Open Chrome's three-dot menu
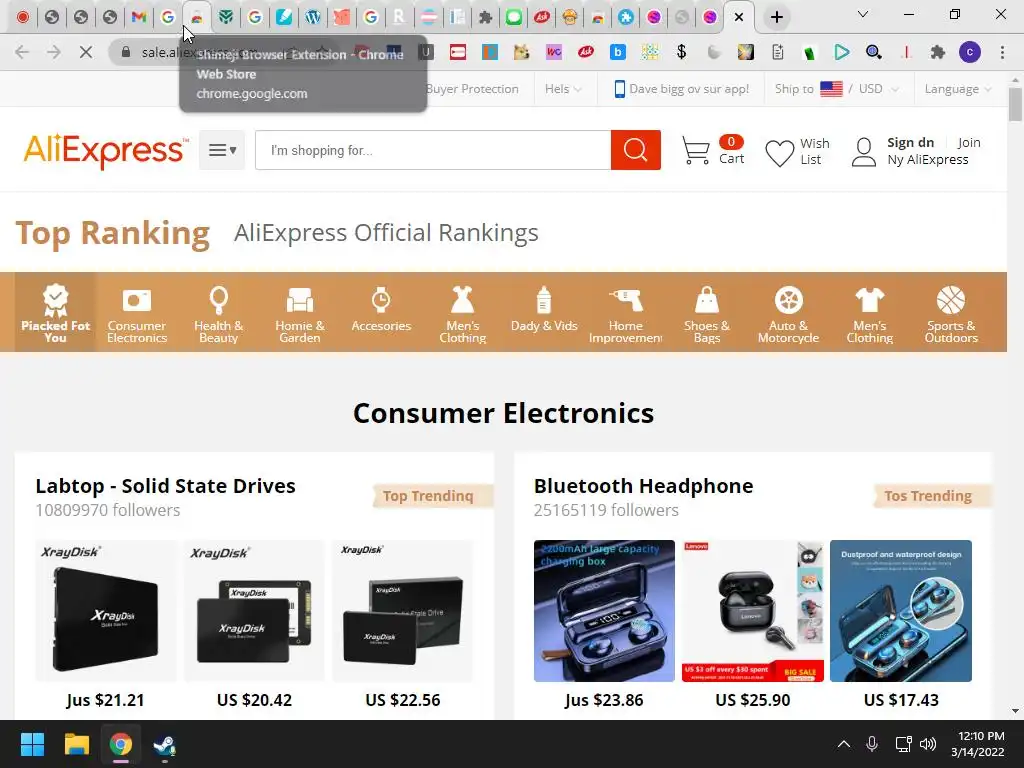 tap(1002, 52)
